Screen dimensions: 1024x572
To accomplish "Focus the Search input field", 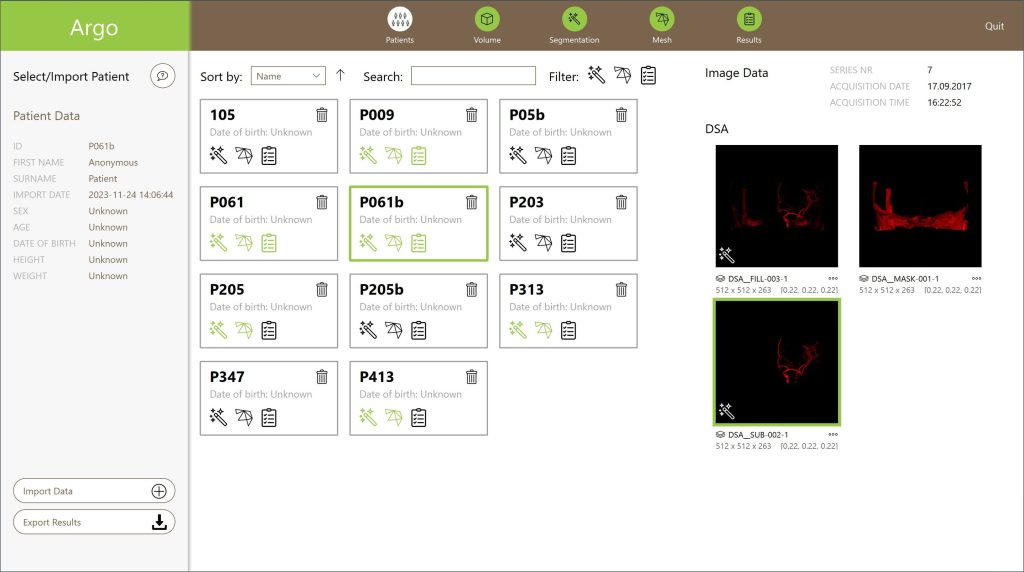I will tap(473, 76).
